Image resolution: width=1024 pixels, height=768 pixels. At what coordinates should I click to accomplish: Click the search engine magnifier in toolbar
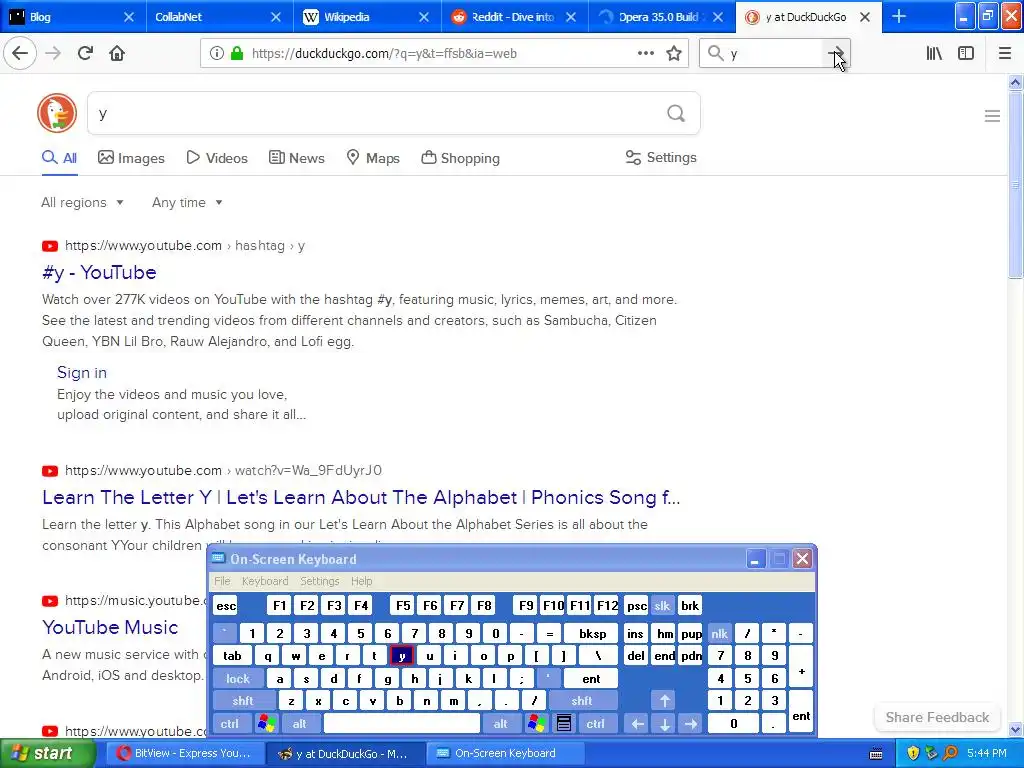(x=716, y=53)
